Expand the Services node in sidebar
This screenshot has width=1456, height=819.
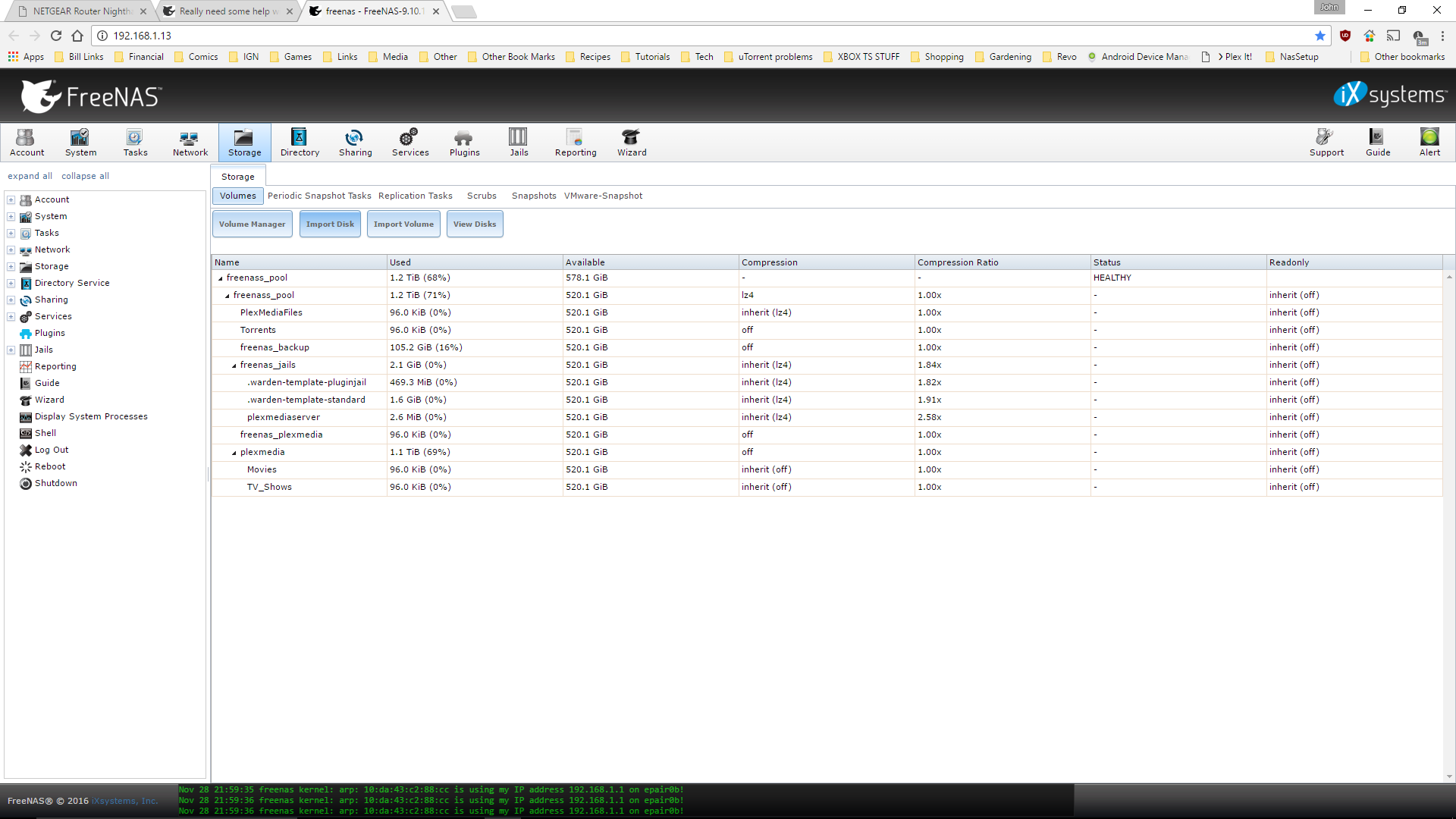(11, 316)
